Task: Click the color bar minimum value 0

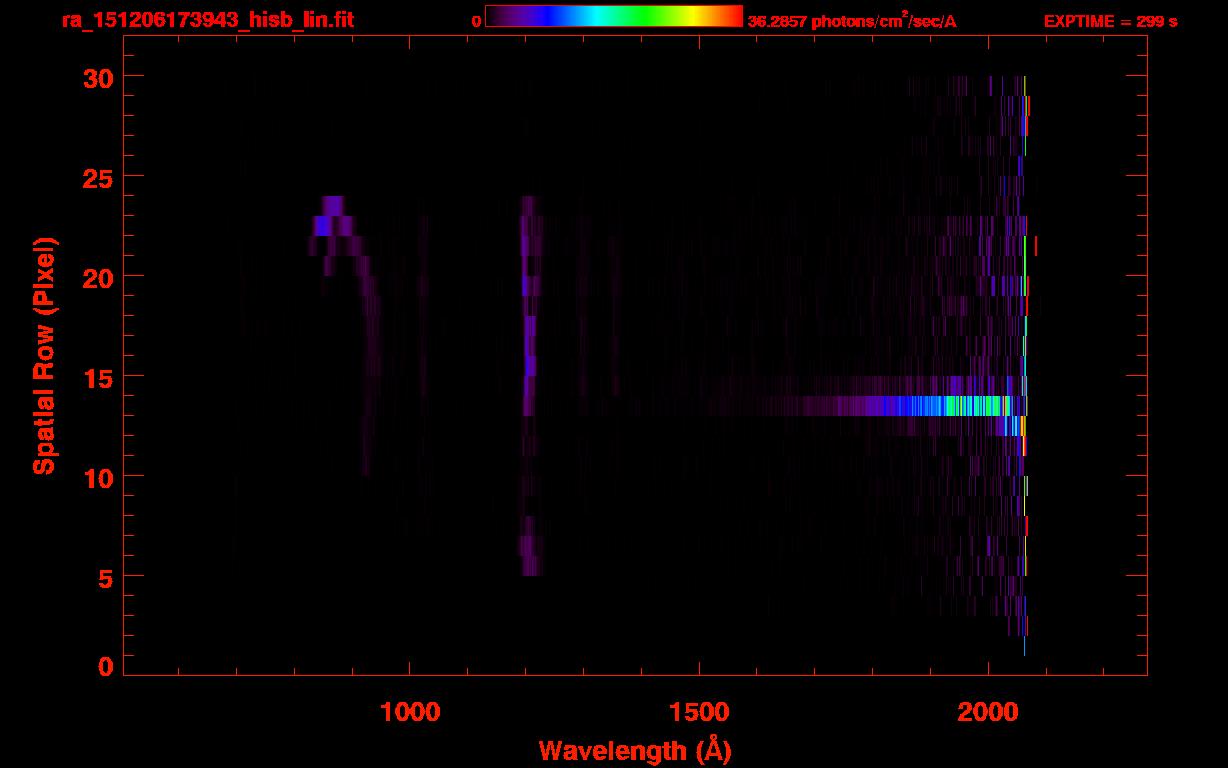Action: [x=477, y=21]
